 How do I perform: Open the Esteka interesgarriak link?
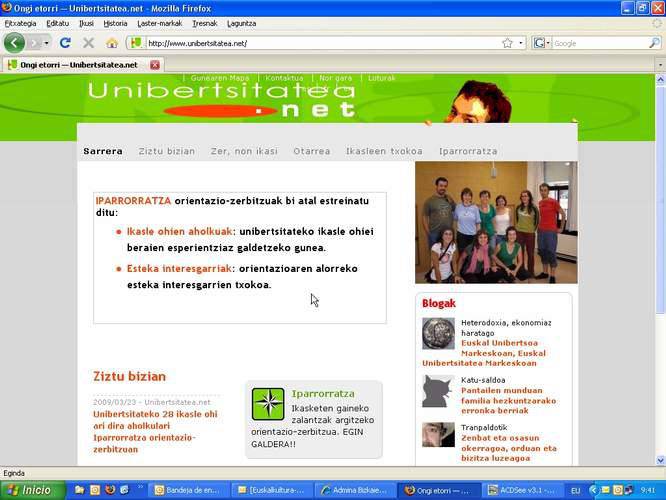(x=179, y=268)
